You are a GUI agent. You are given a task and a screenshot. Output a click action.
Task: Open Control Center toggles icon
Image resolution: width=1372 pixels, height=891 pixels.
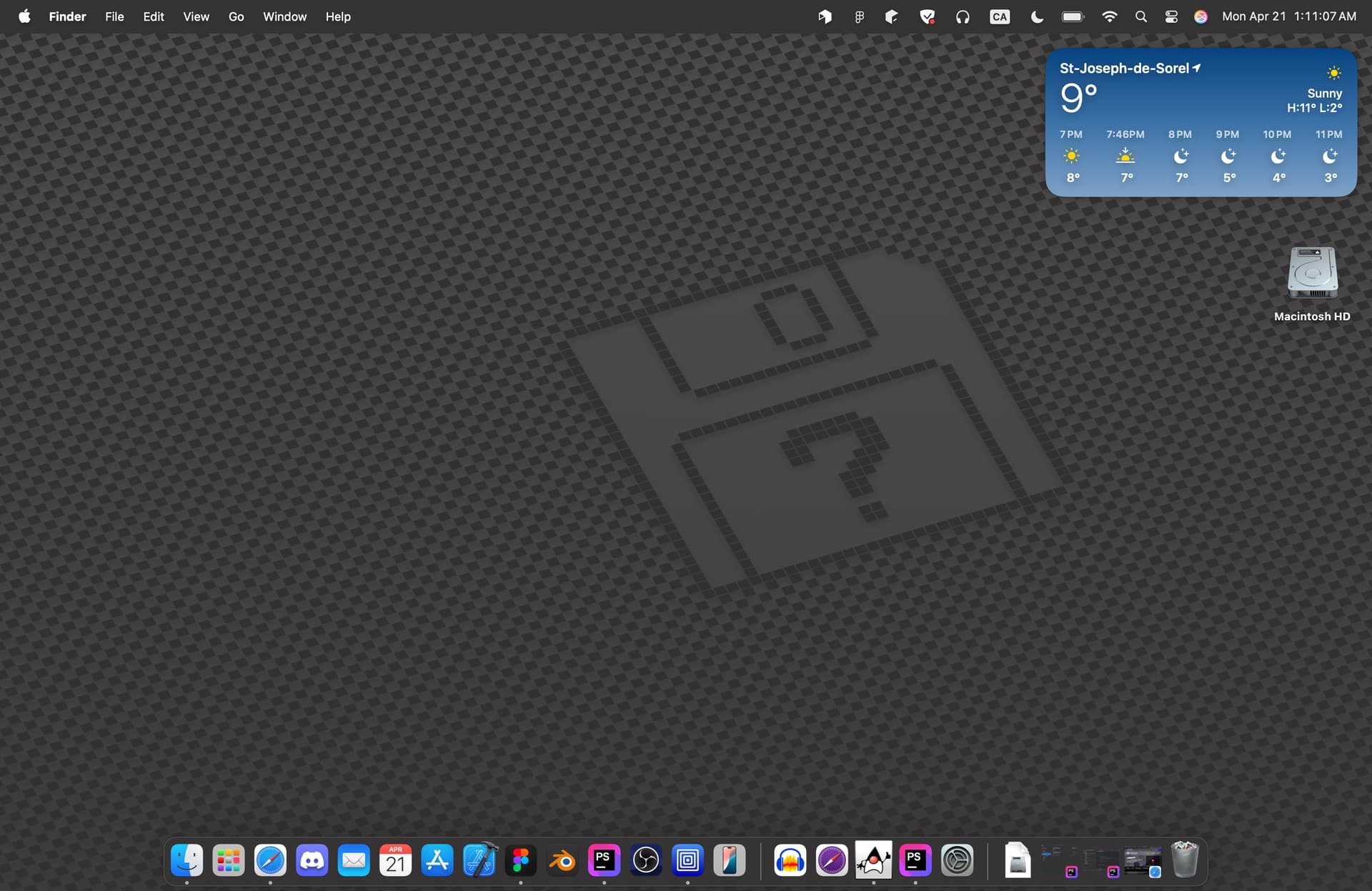[x=1171, y=16]
